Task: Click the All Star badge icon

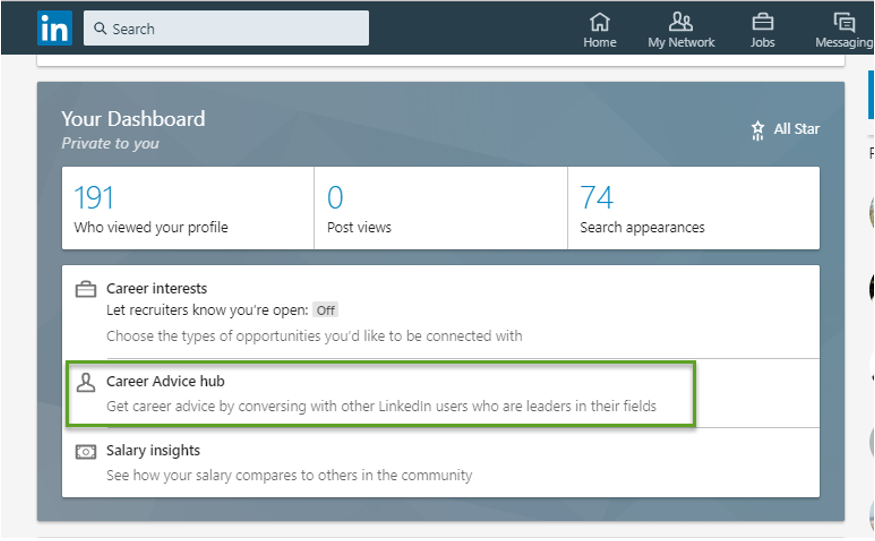Action: [758, 130]
